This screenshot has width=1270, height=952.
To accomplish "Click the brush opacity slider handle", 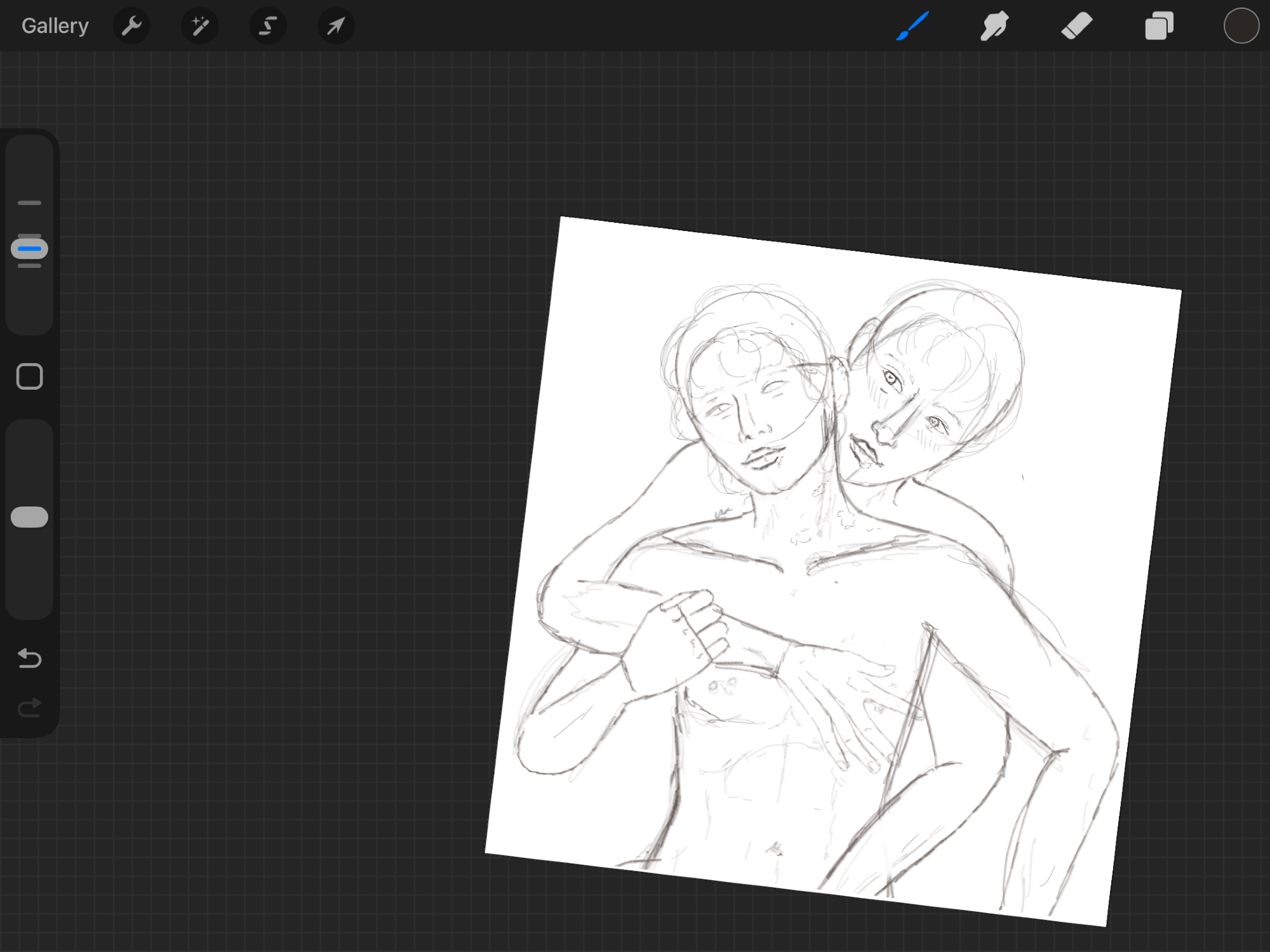I will click(29, 517).
